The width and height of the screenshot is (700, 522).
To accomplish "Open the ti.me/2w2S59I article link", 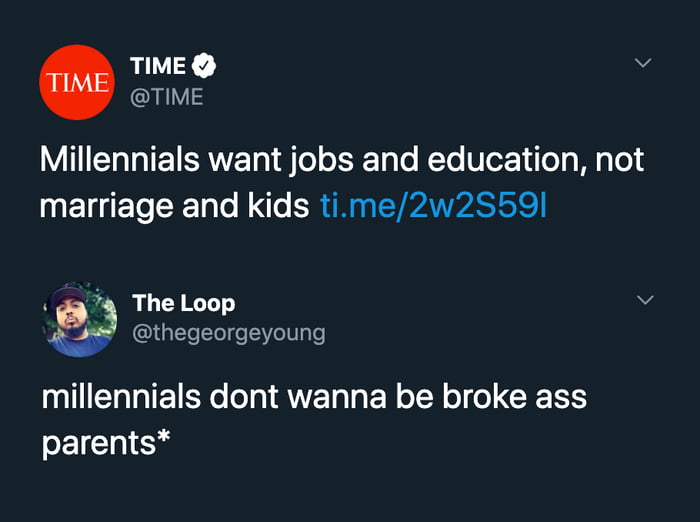I will coord(434,205).
